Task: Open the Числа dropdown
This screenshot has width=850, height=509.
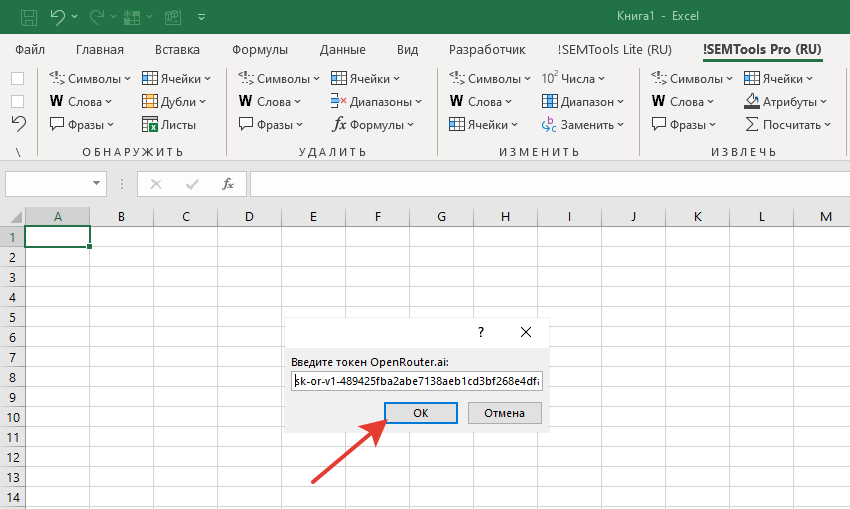Action: tap(572, 79)
